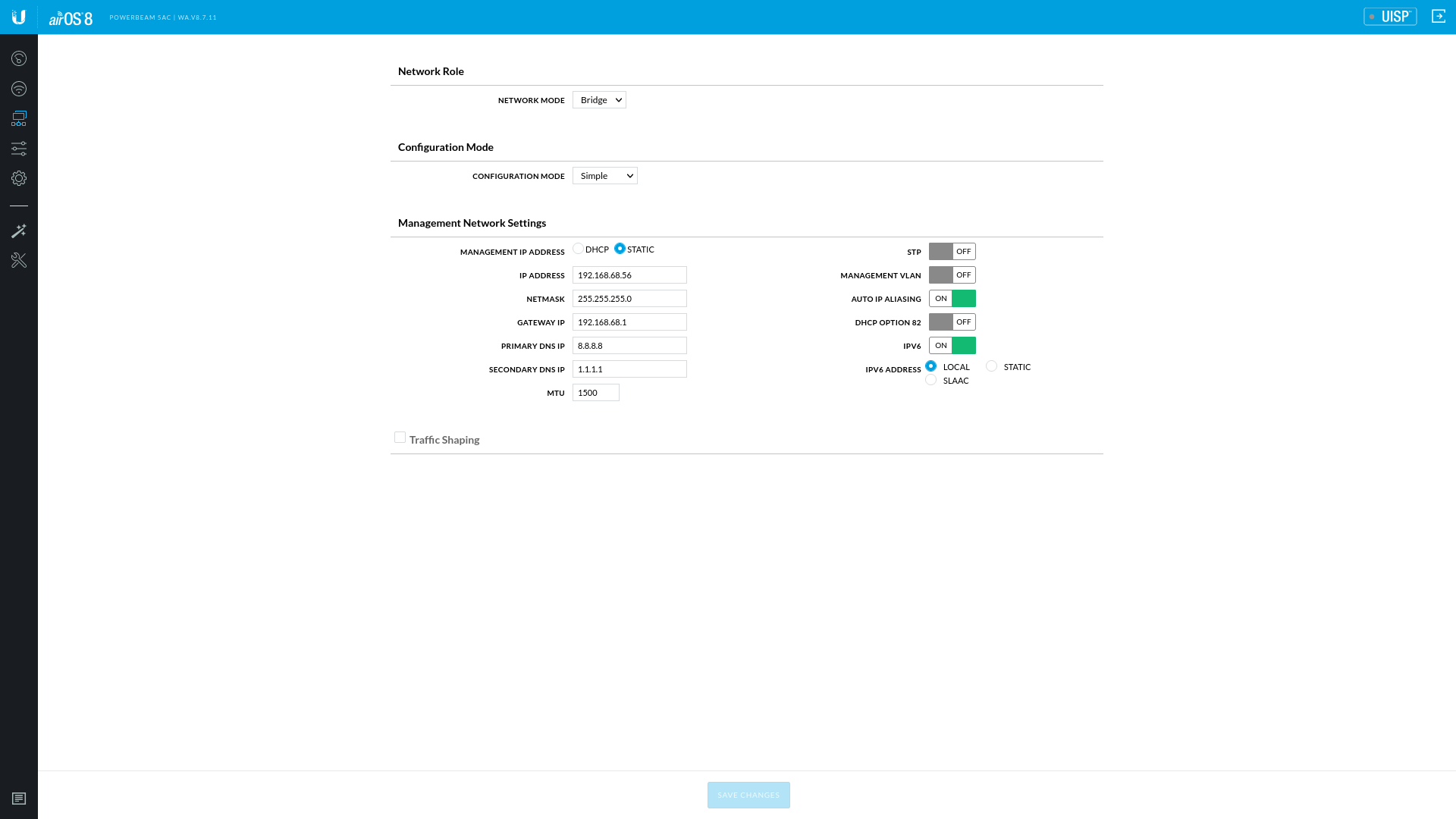This screenshot has width=1456, height=819.
Task: Choose SLAAC for IPv6 address
Action: pos(930,380)
